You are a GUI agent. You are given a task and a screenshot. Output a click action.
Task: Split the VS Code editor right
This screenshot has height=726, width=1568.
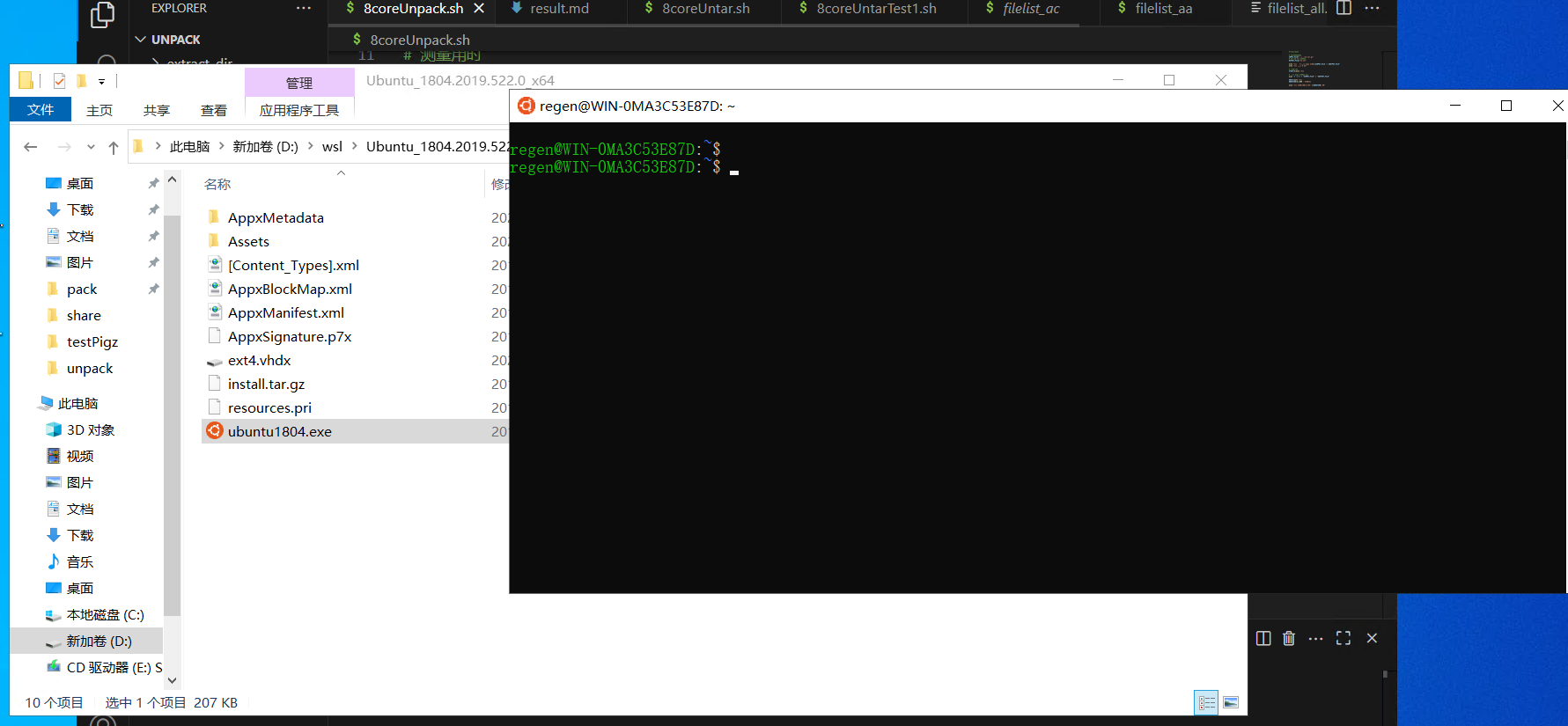point(1343,8)
